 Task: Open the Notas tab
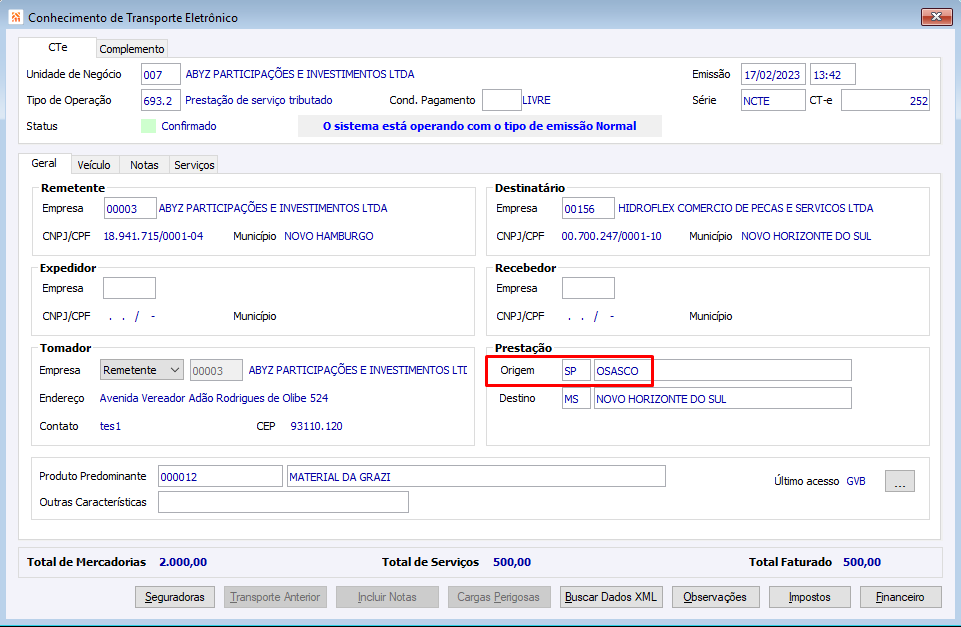[144, 165]
